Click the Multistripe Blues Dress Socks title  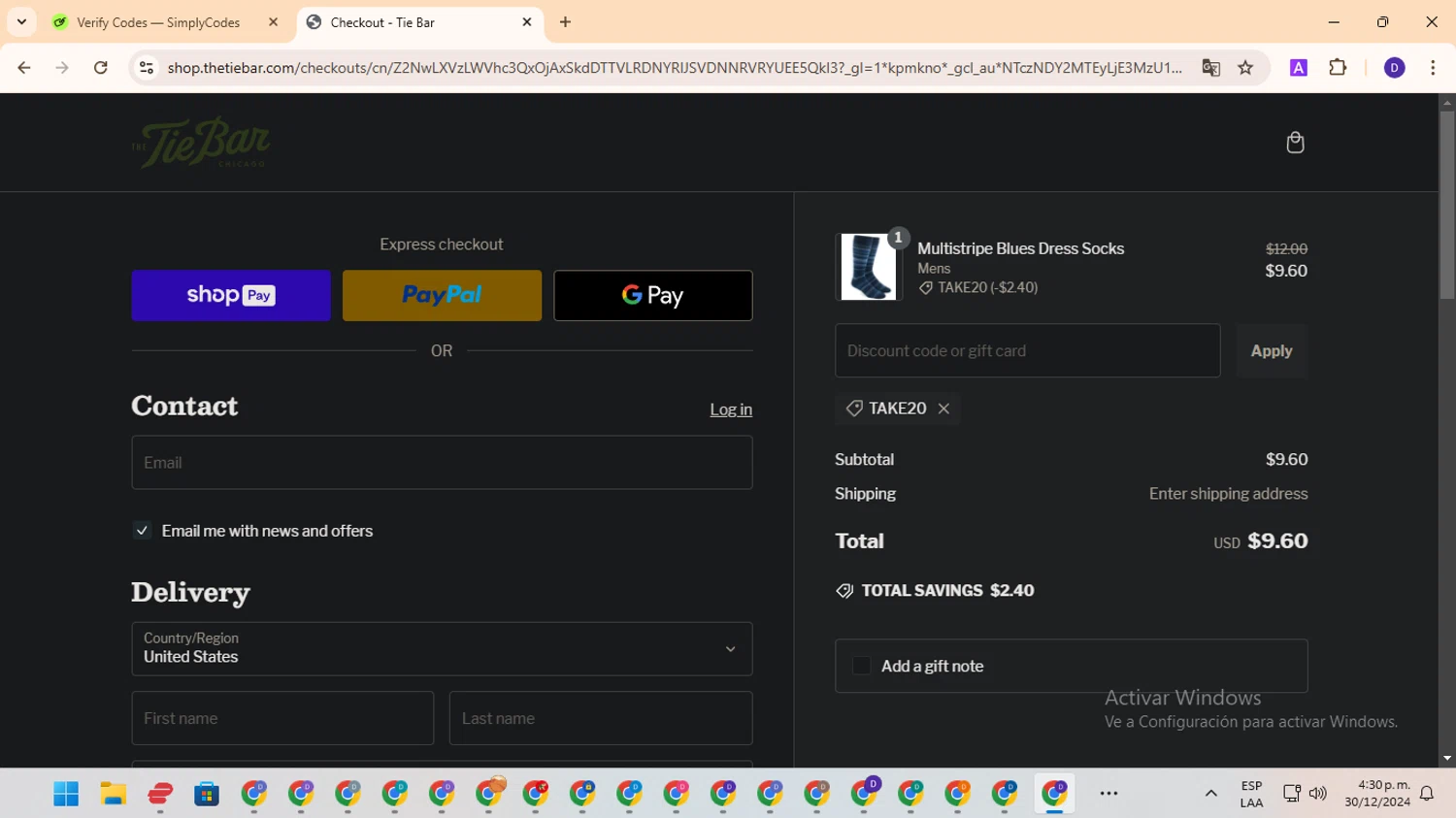1020,248
